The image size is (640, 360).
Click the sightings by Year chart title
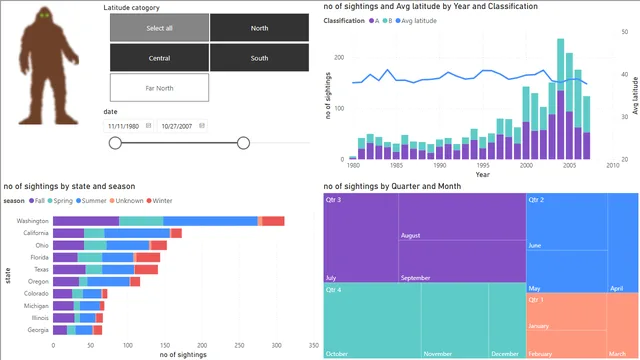430,6
